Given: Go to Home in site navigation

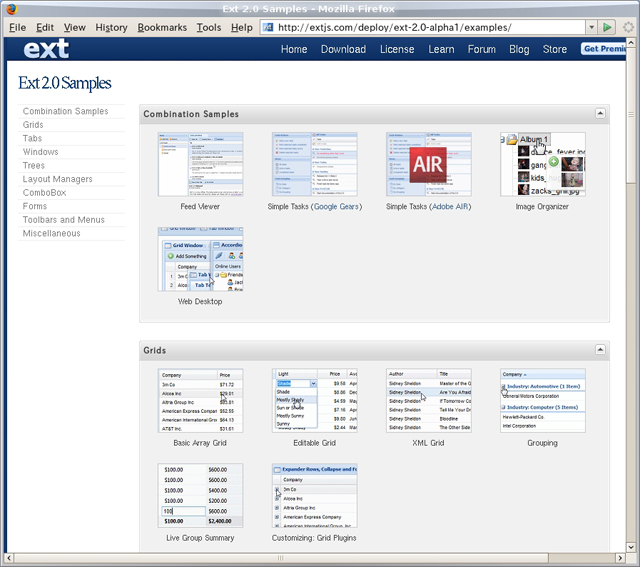Looking at the screenshot, I should click(x=294, y=49).
